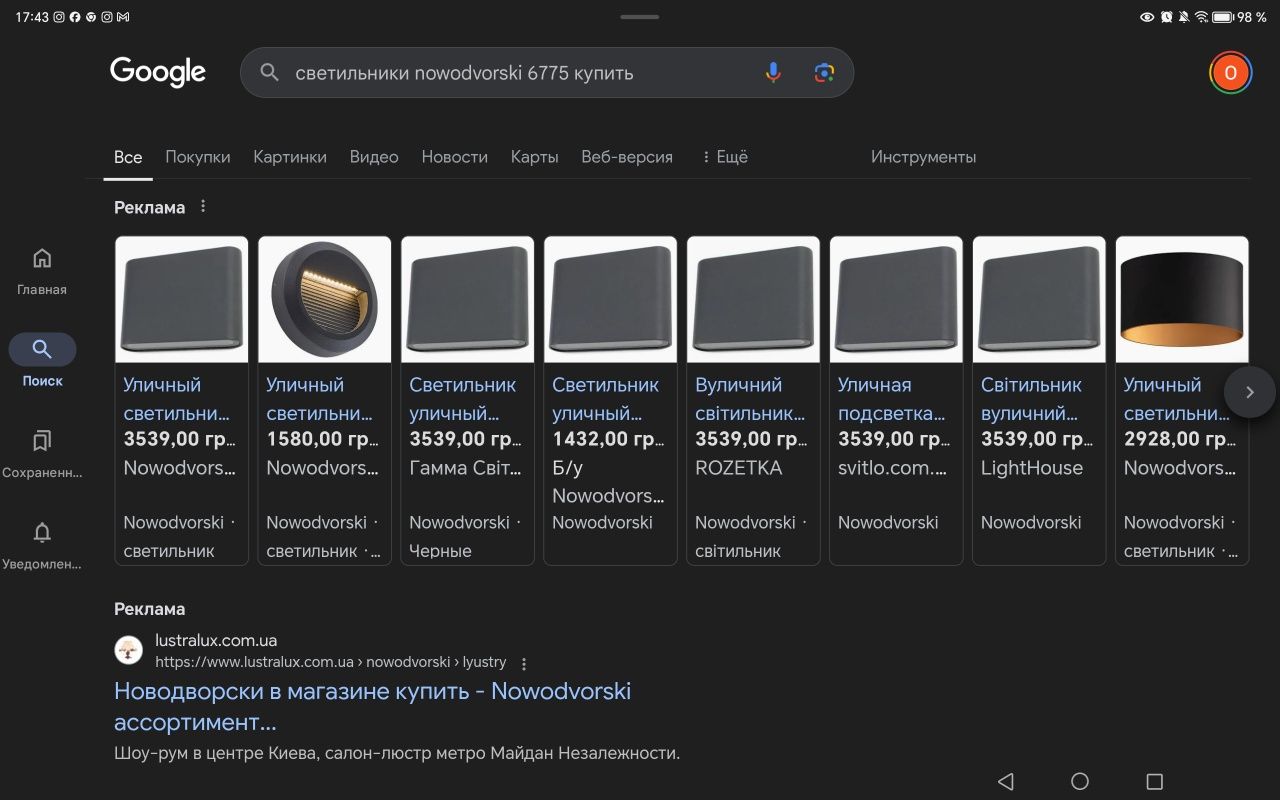Open the Инструменты search tools
This screenshot has height=800, width=1280.
[x=923, y=157]
